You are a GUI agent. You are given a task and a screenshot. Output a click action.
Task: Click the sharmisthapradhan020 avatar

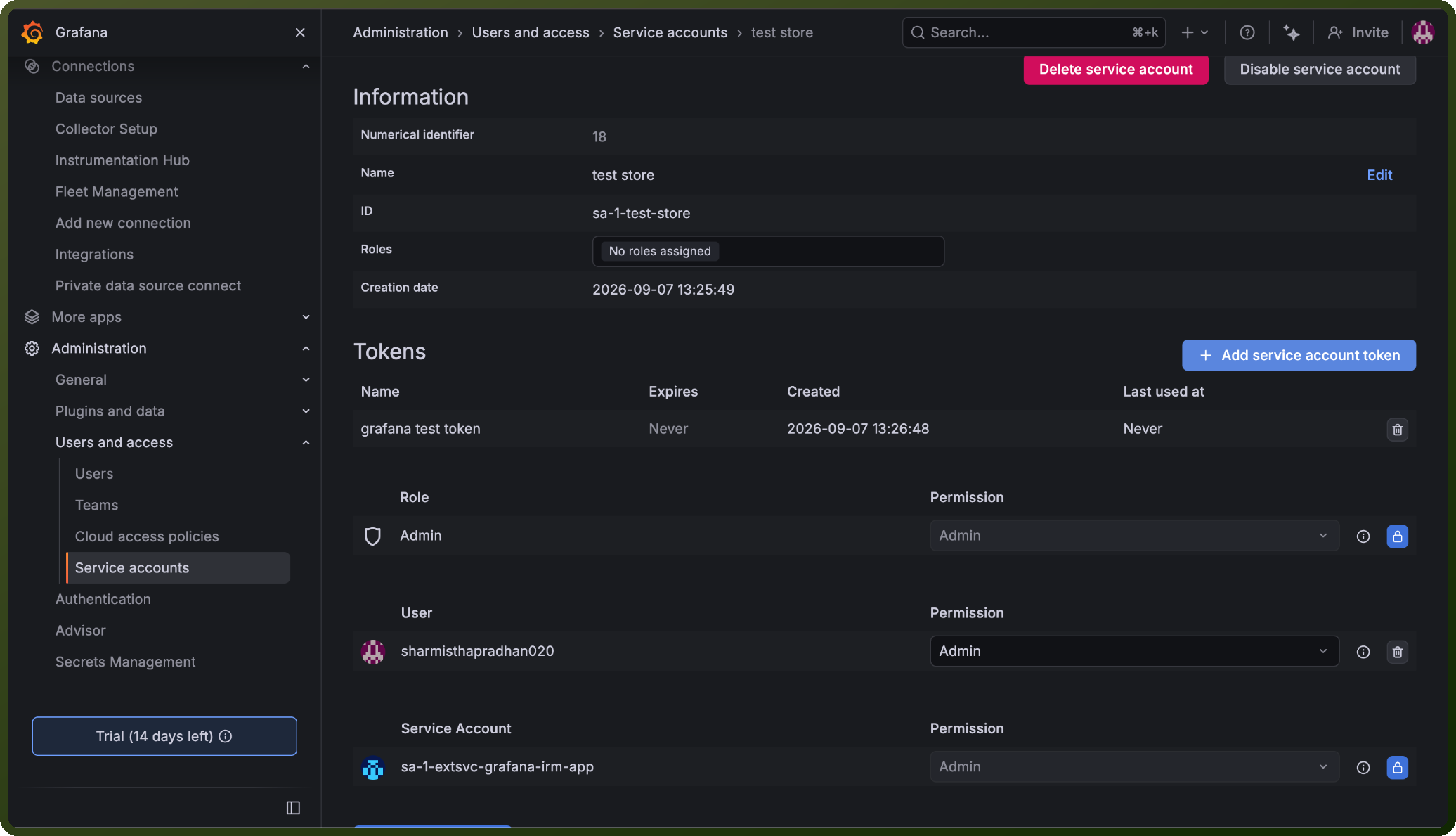373,652
